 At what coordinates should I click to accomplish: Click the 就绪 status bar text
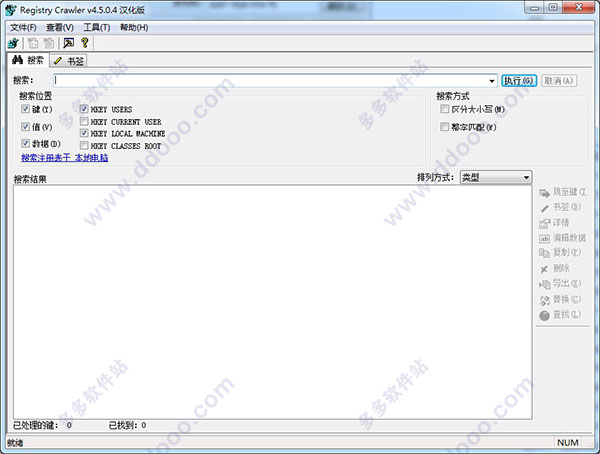coord(15,443)
